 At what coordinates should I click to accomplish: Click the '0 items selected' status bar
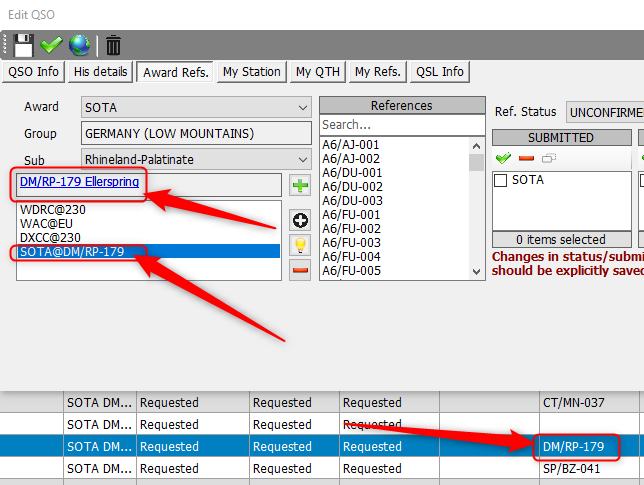[x=561, y=239]
